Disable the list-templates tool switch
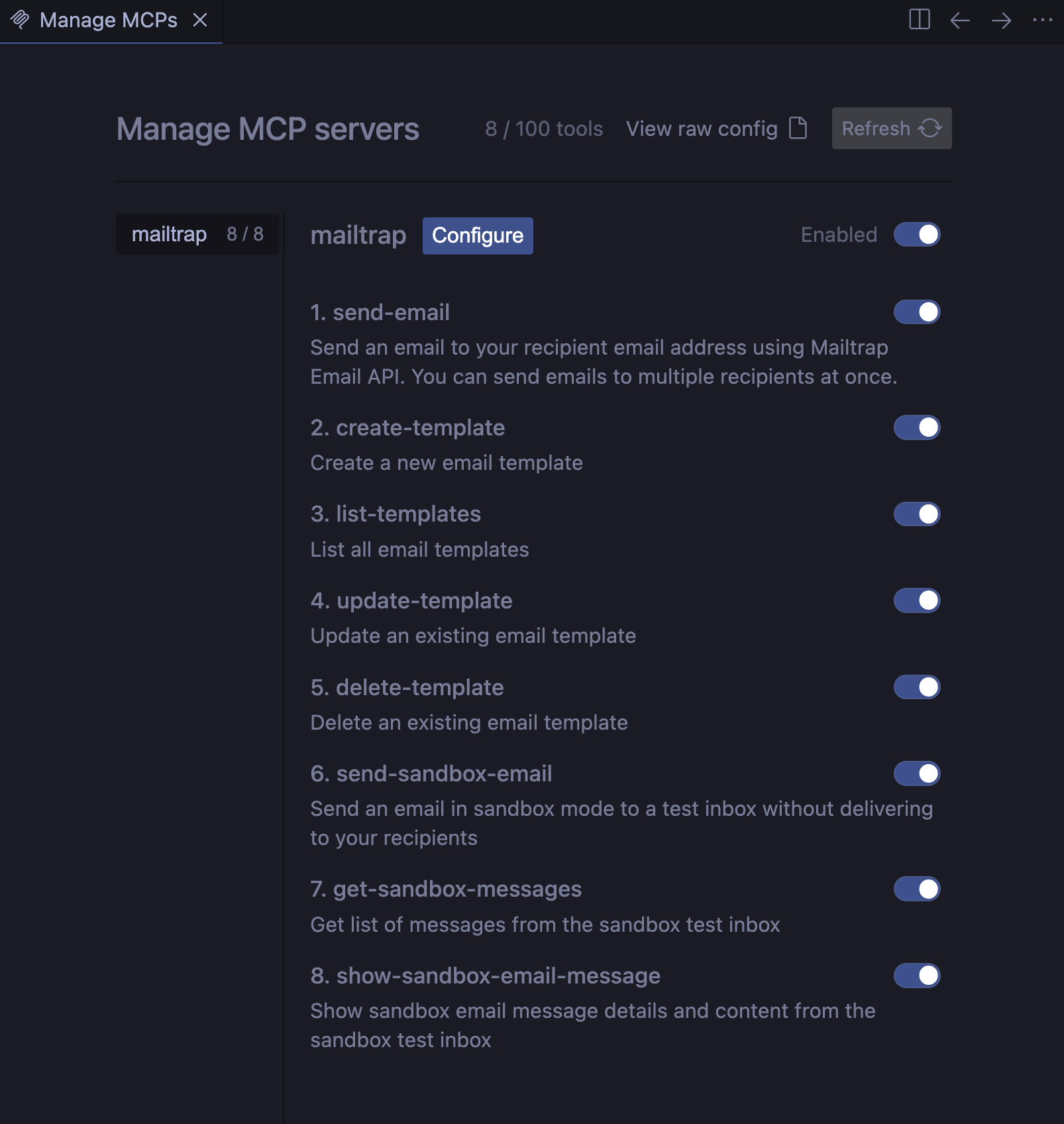Screen dimensions: 1064x1124 (x=917, y=514)
